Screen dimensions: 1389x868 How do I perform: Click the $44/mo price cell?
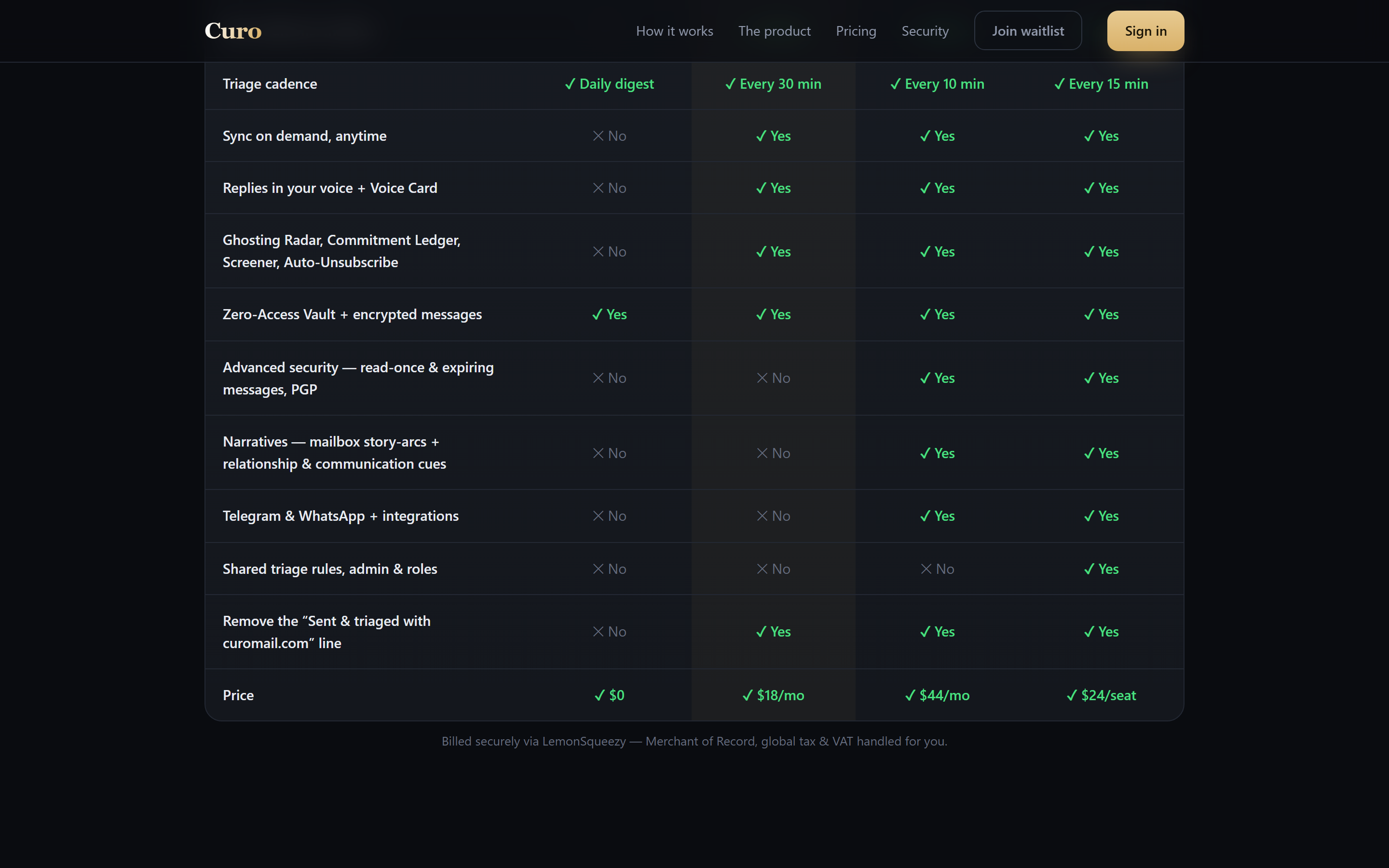tap(937, 695)
